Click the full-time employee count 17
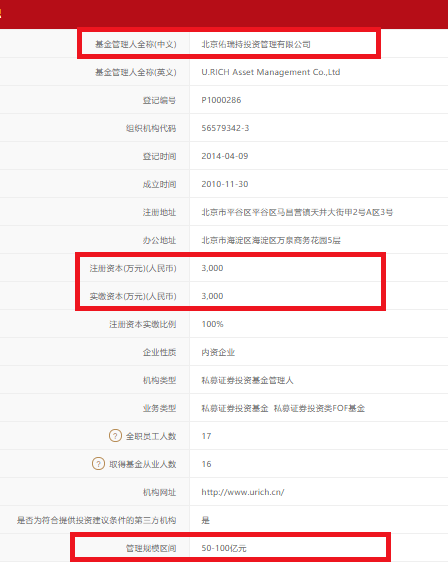Viewport: 448px width, 562px height. click(206, 436)
